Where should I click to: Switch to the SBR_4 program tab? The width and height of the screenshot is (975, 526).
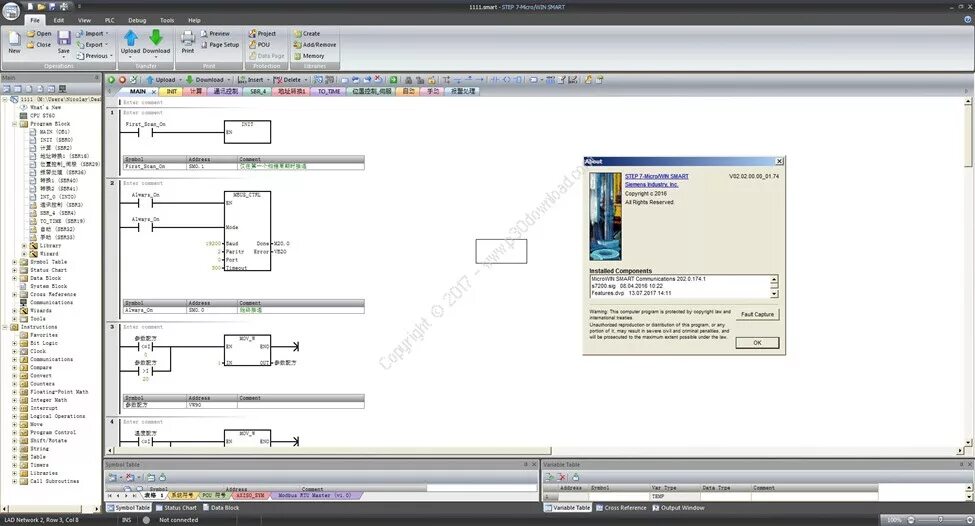point(257,91)
